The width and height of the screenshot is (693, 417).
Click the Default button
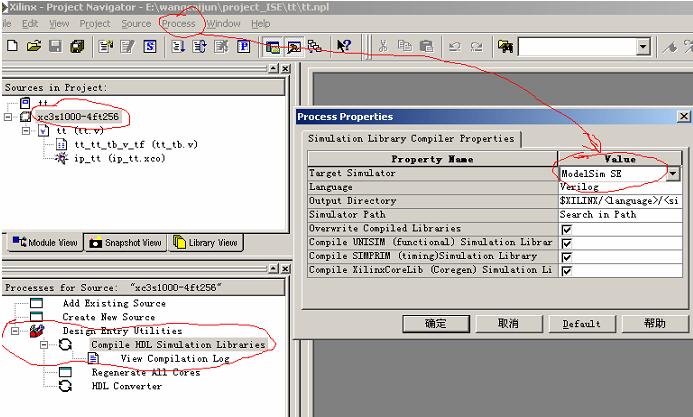coord(582,324)
